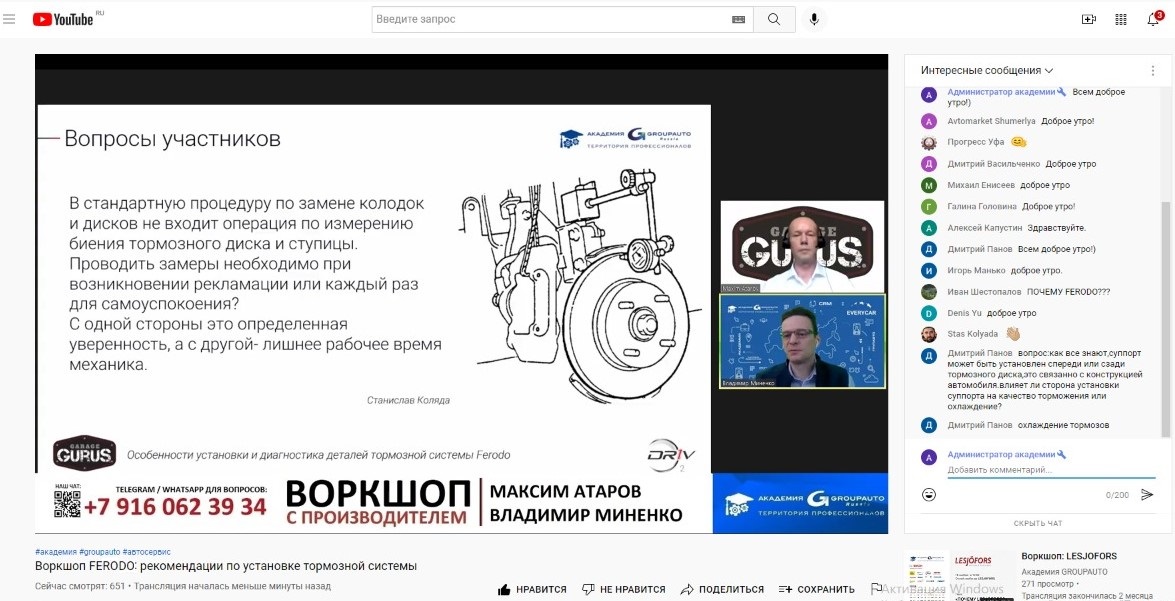Screen dimensions: 1175x601
Task: Open the #groupauto hashtag link
Action: pyautogui.click(x=99, y=552)
